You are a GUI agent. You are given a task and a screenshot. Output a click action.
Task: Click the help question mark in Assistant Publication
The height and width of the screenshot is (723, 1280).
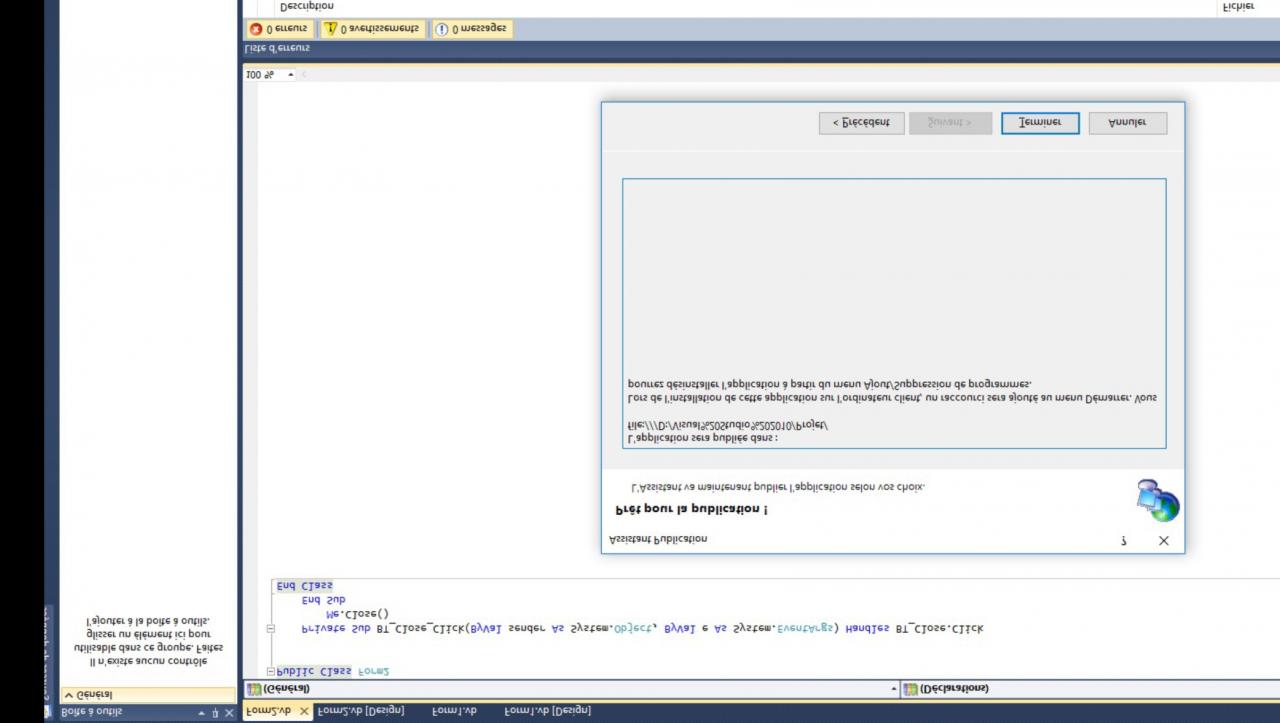click(x=1123, y=540)
